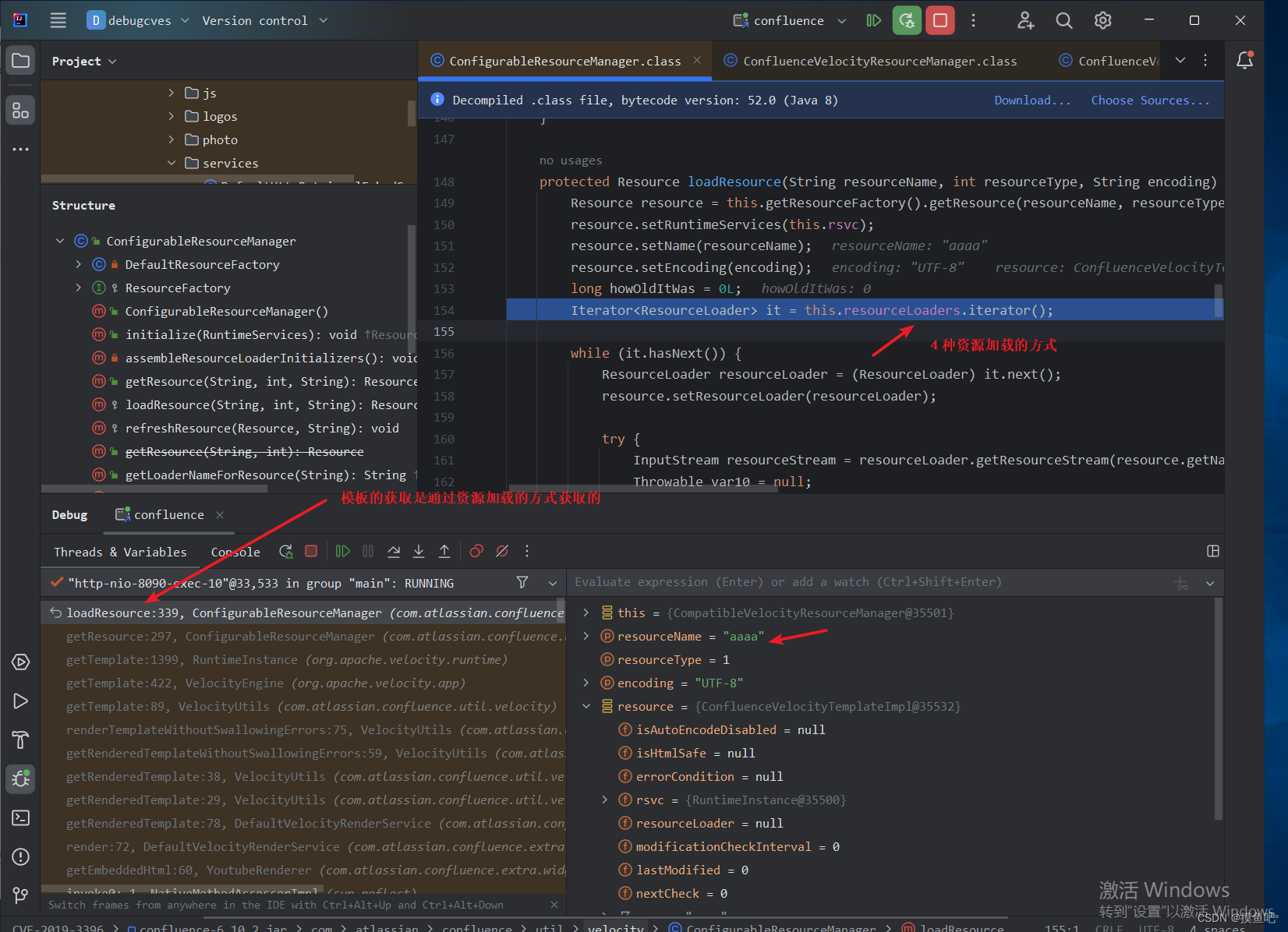
Task: Open the Problems tool window
Action: point(20,856)
